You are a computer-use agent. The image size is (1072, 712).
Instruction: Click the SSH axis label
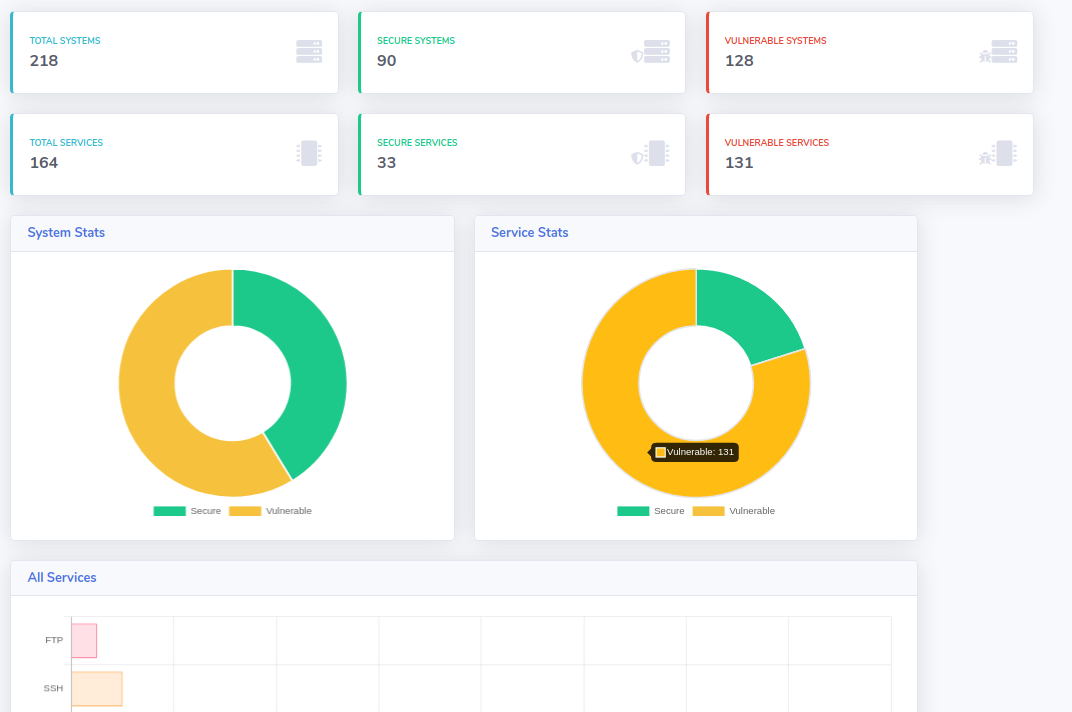point(53,688)
